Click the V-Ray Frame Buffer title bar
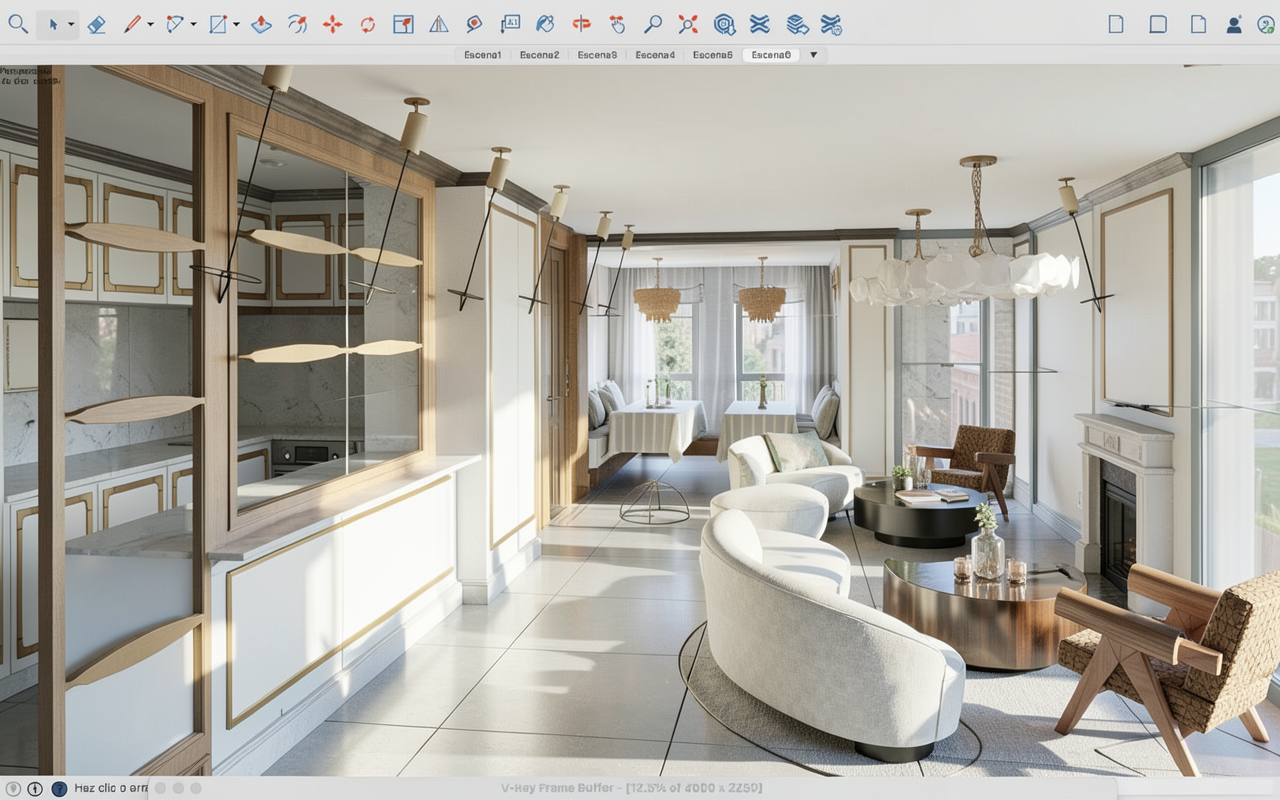This screenshot has height=800, width=1280. 640,788
